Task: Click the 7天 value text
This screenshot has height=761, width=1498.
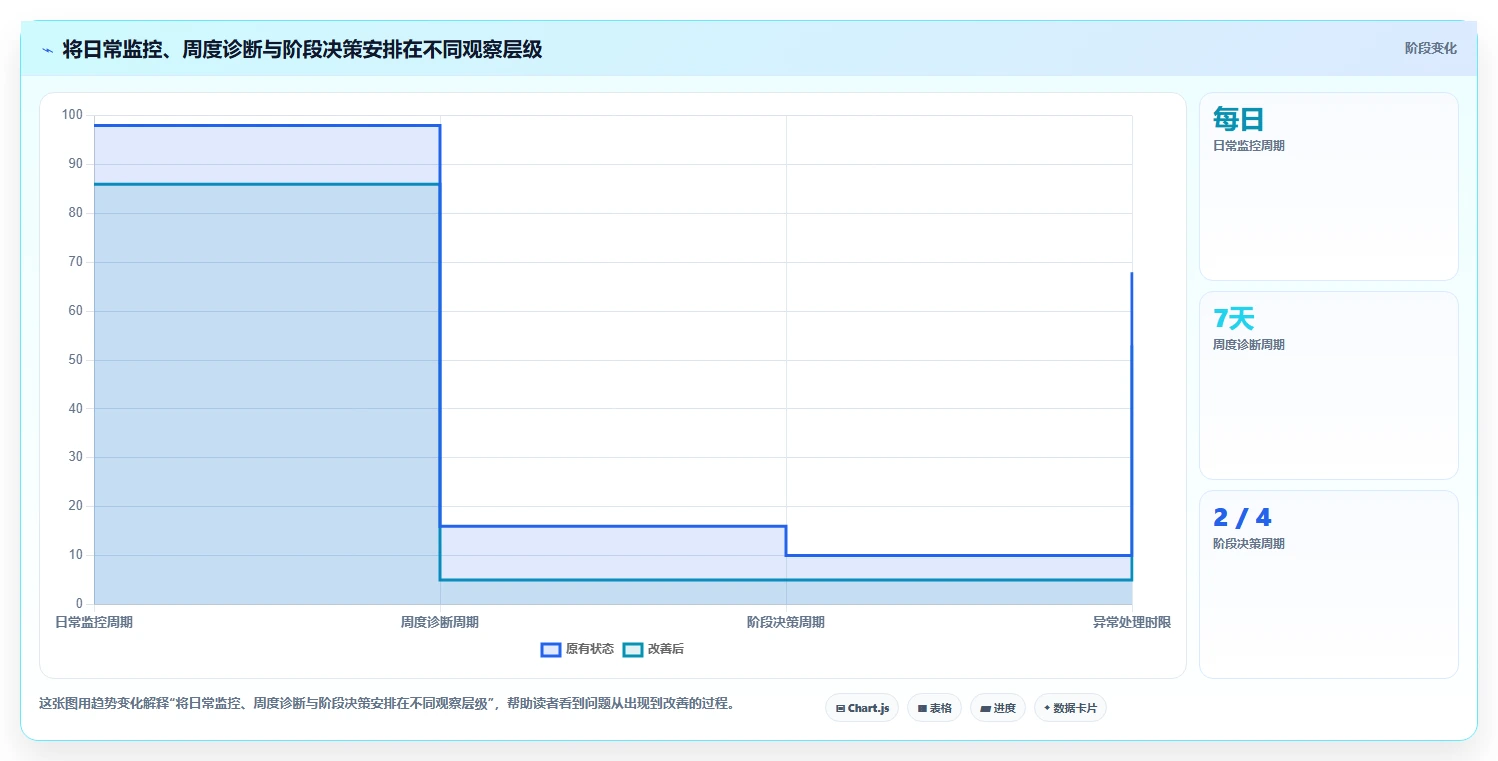Action: 1233,319
